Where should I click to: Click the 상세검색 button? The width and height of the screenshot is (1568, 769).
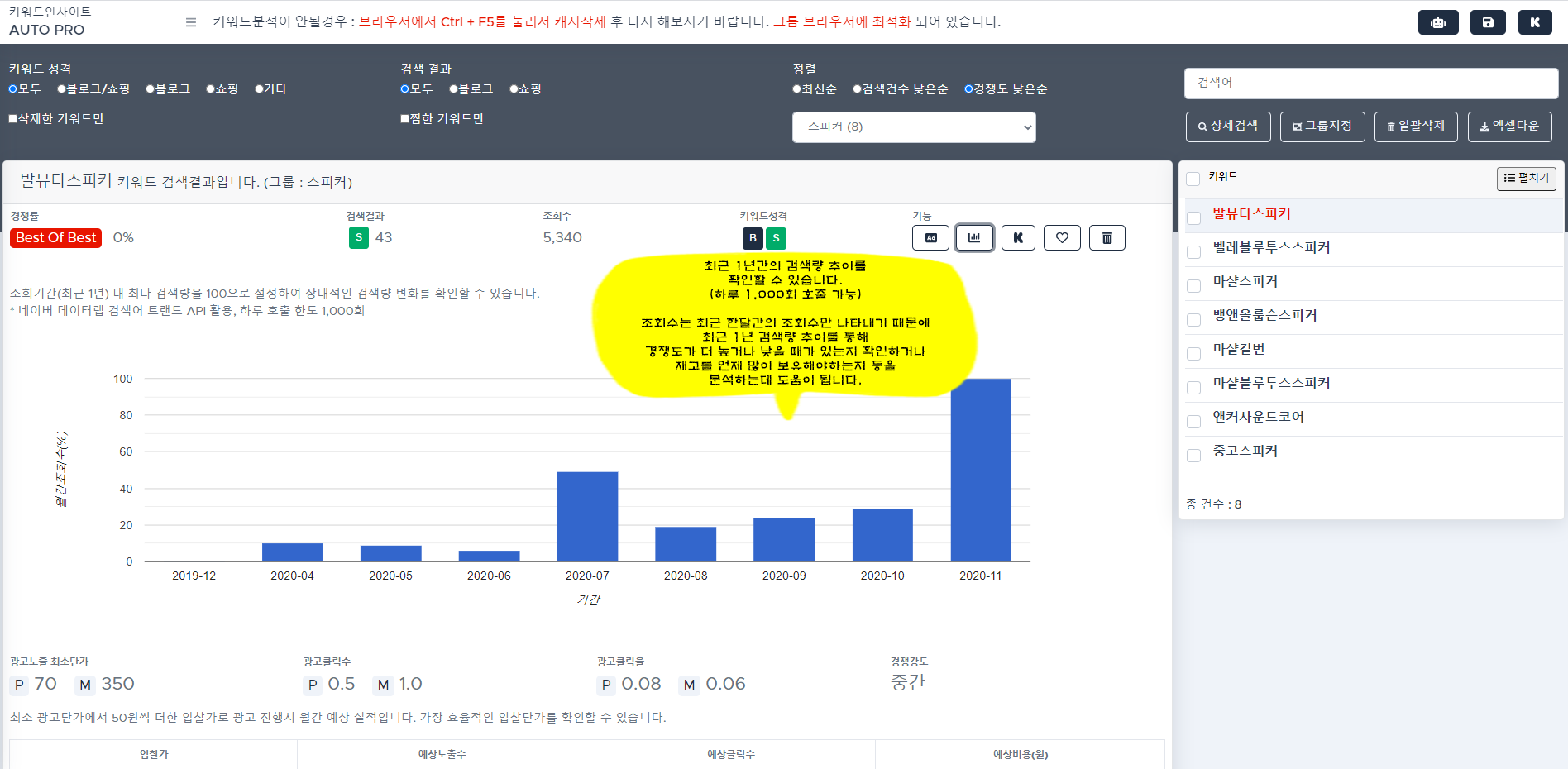(1227, 127)
